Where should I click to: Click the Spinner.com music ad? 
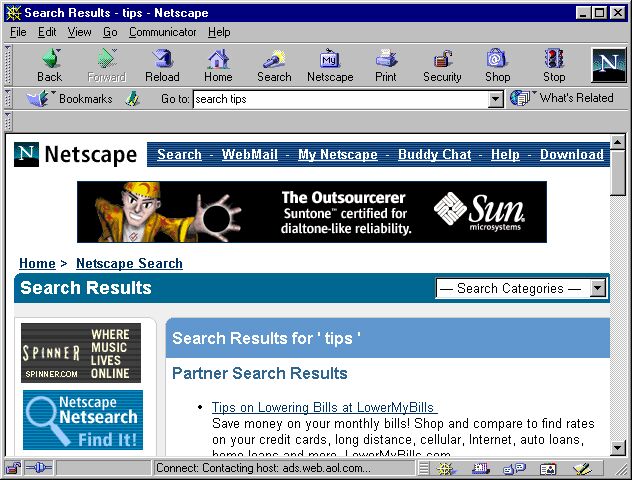pos(81,353)
